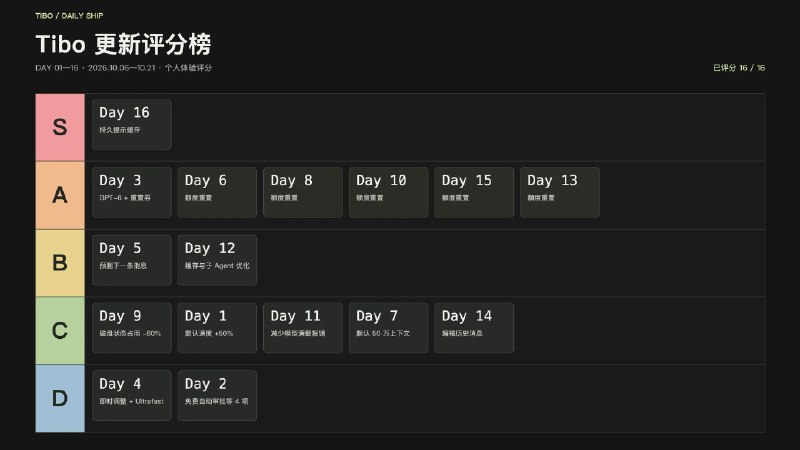Select the Day 4 Ultrafast card
Viewport: 800px width, 450px height.
132,396
